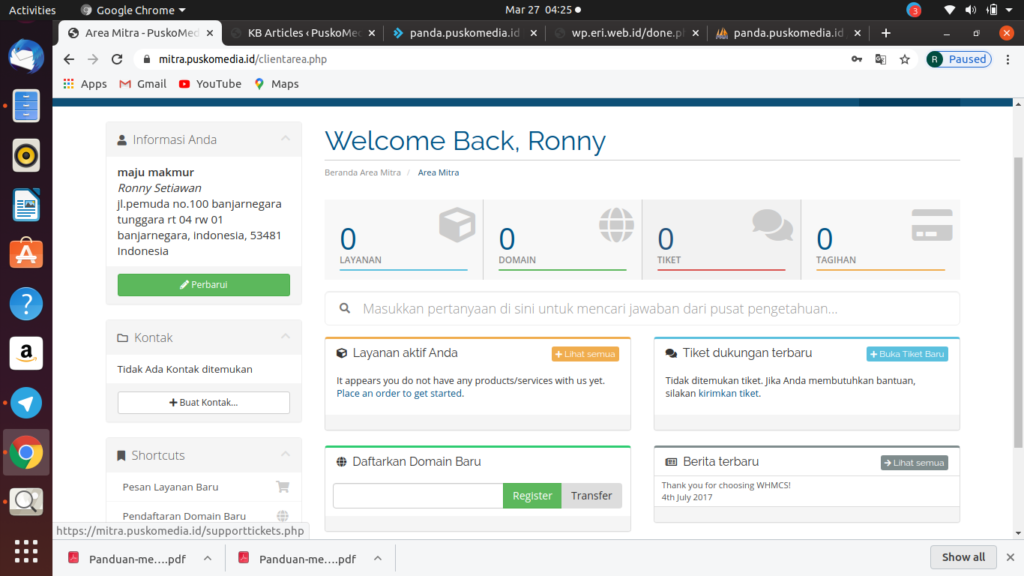Open a new Chrome tab
This screenshot has width=1024, height=576.
click(885, 33)
